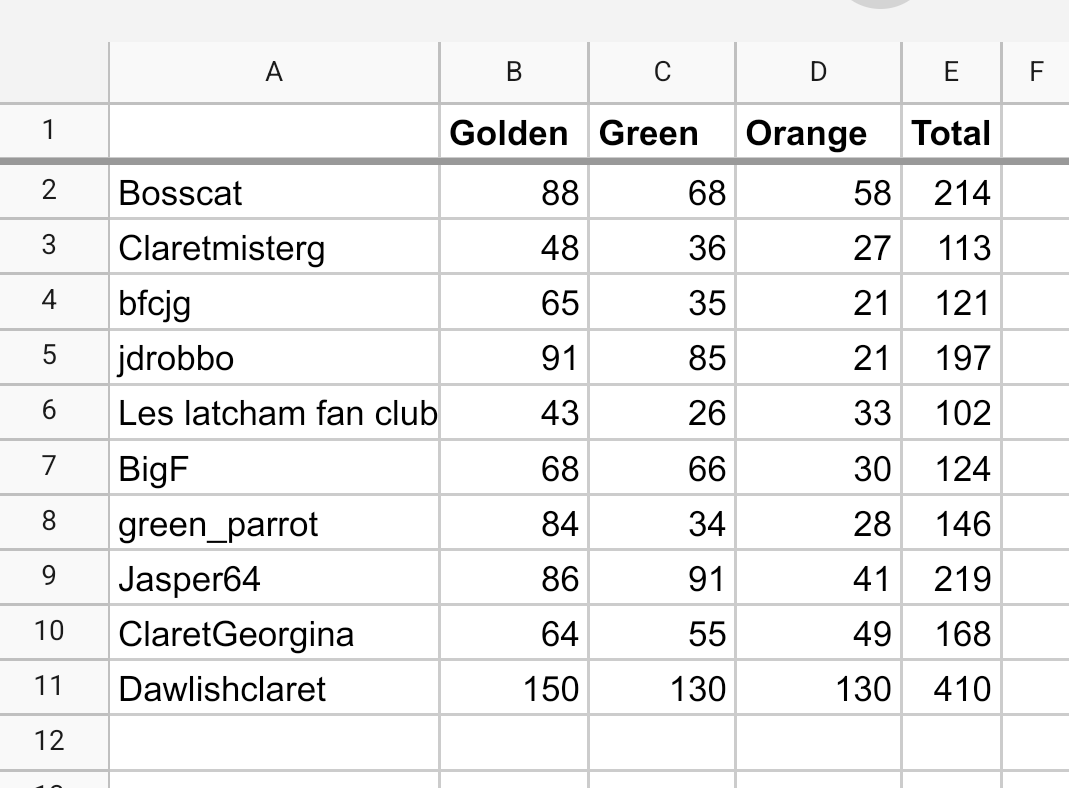Click the empty cell A12
1069x788 pixels.
[274, 743]
